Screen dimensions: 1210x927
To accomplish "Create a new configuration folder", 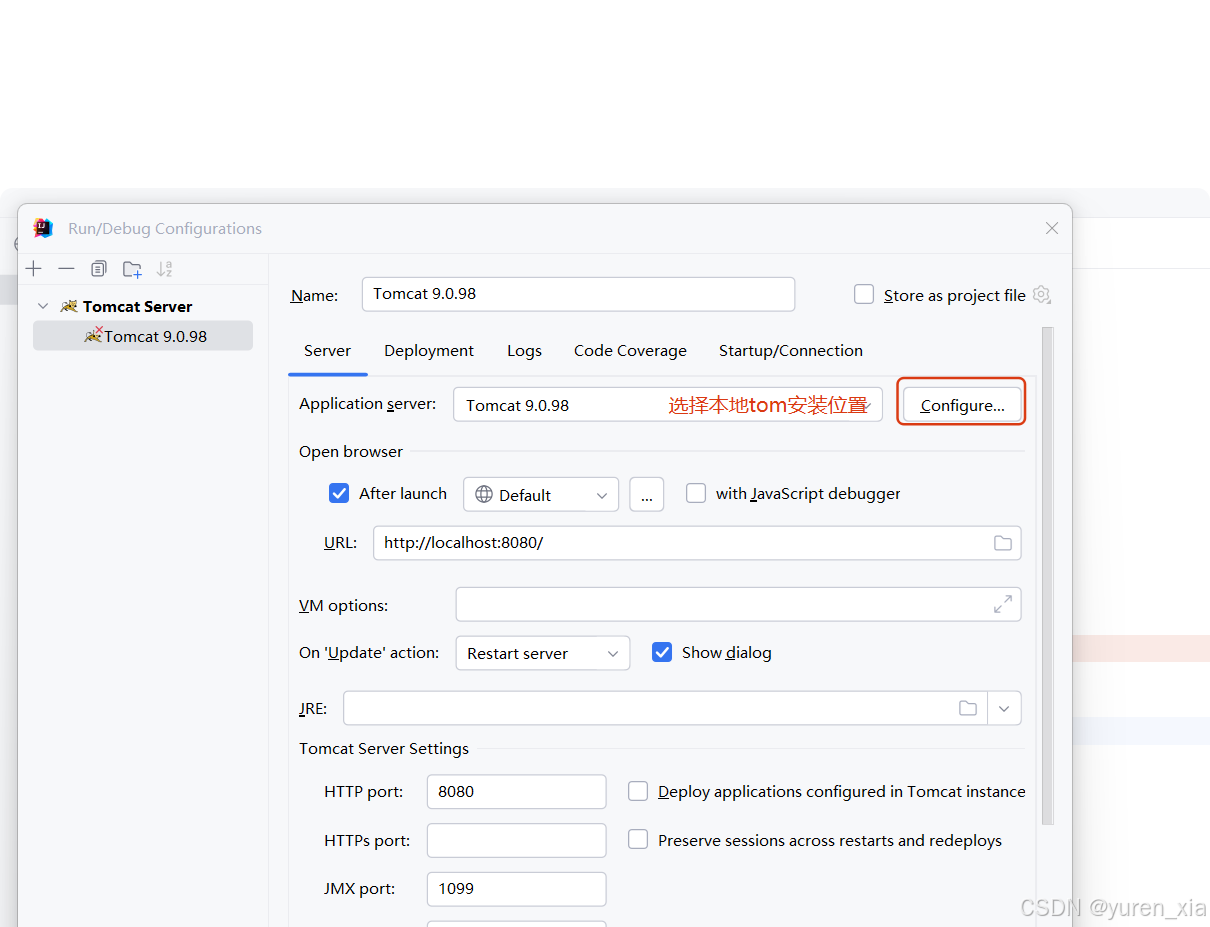I will click(x=132, y=269).
